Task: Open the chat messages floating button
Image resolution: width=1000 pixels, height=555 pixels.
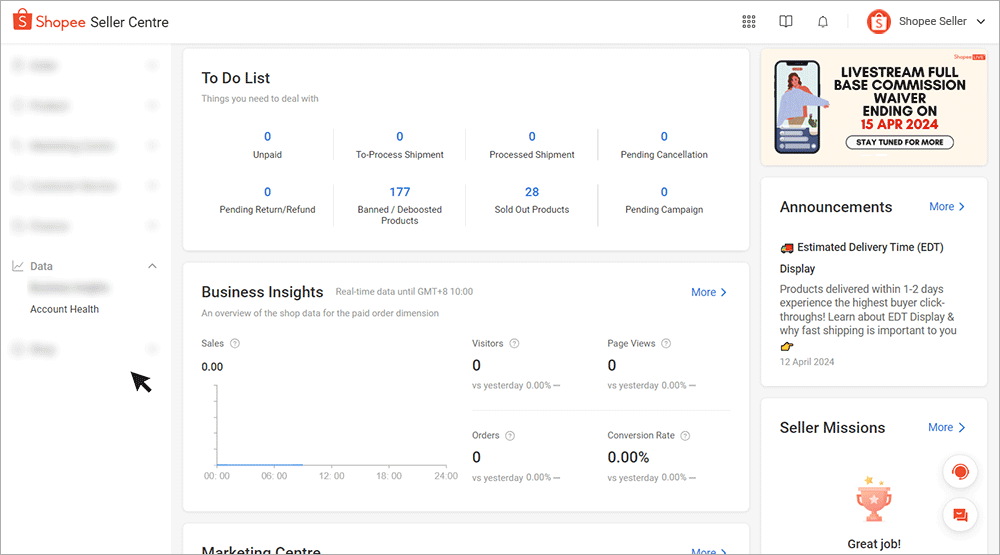Action: [x=960, y=515]
